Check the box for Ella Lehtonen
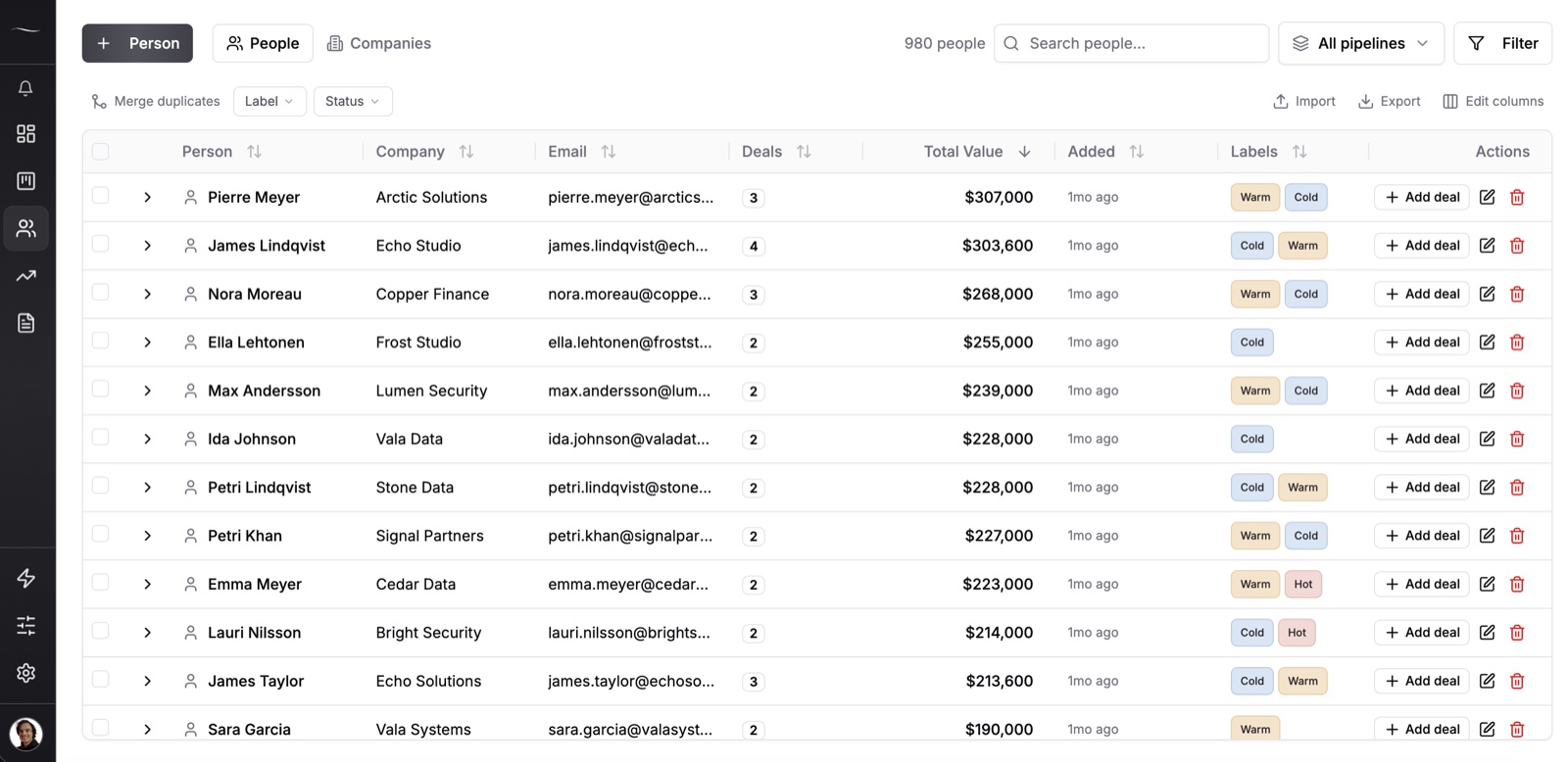The height and width of the screenshot is (762, 1568). click(100, 341)
